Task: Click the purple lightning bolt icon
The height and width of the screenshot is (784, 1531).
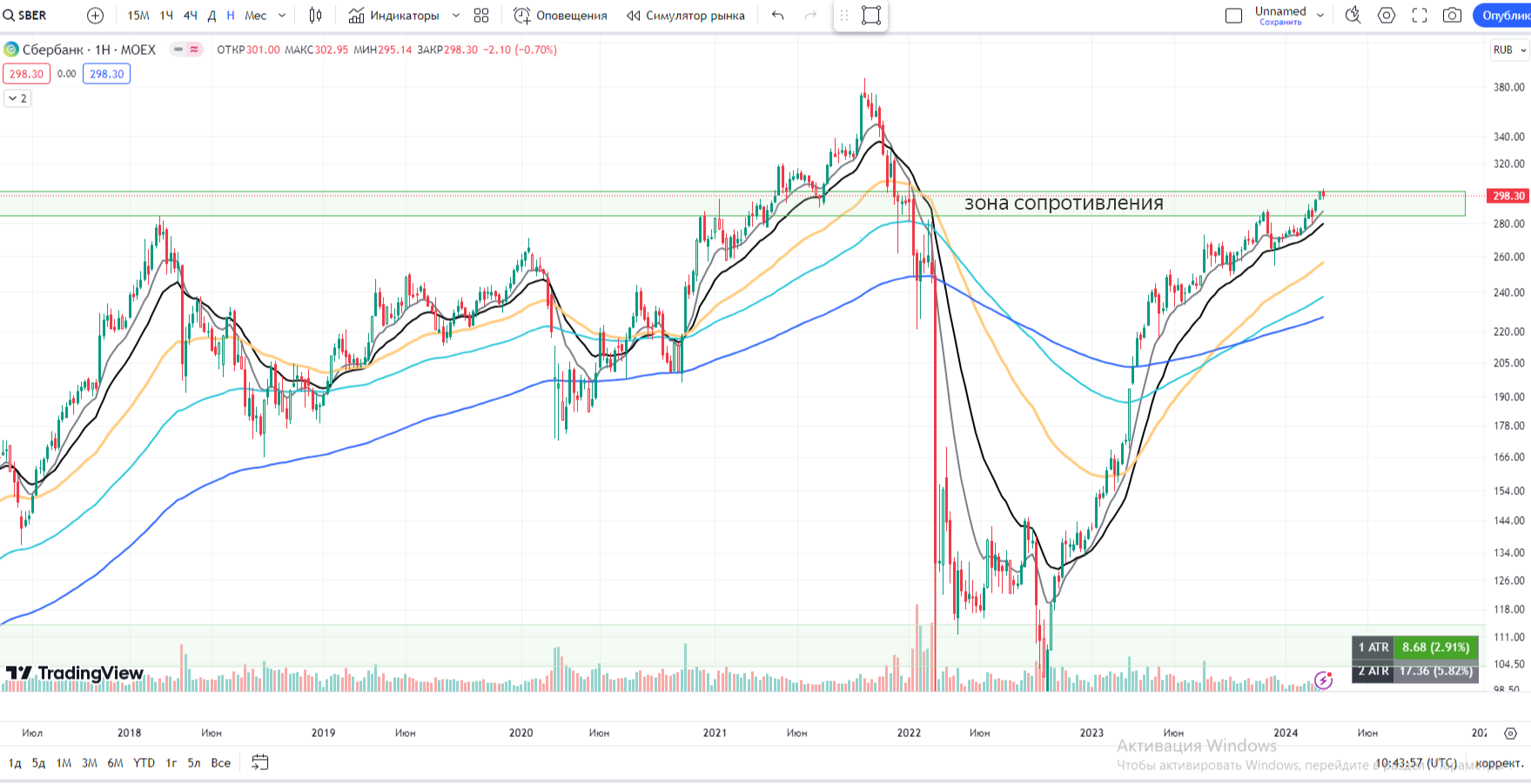Action: tap(1323, 680)
